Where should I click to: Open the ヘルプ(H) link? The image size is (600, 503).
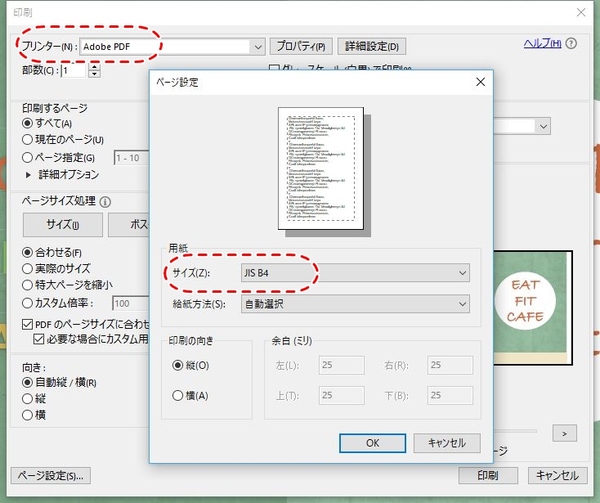click(543, 44)
